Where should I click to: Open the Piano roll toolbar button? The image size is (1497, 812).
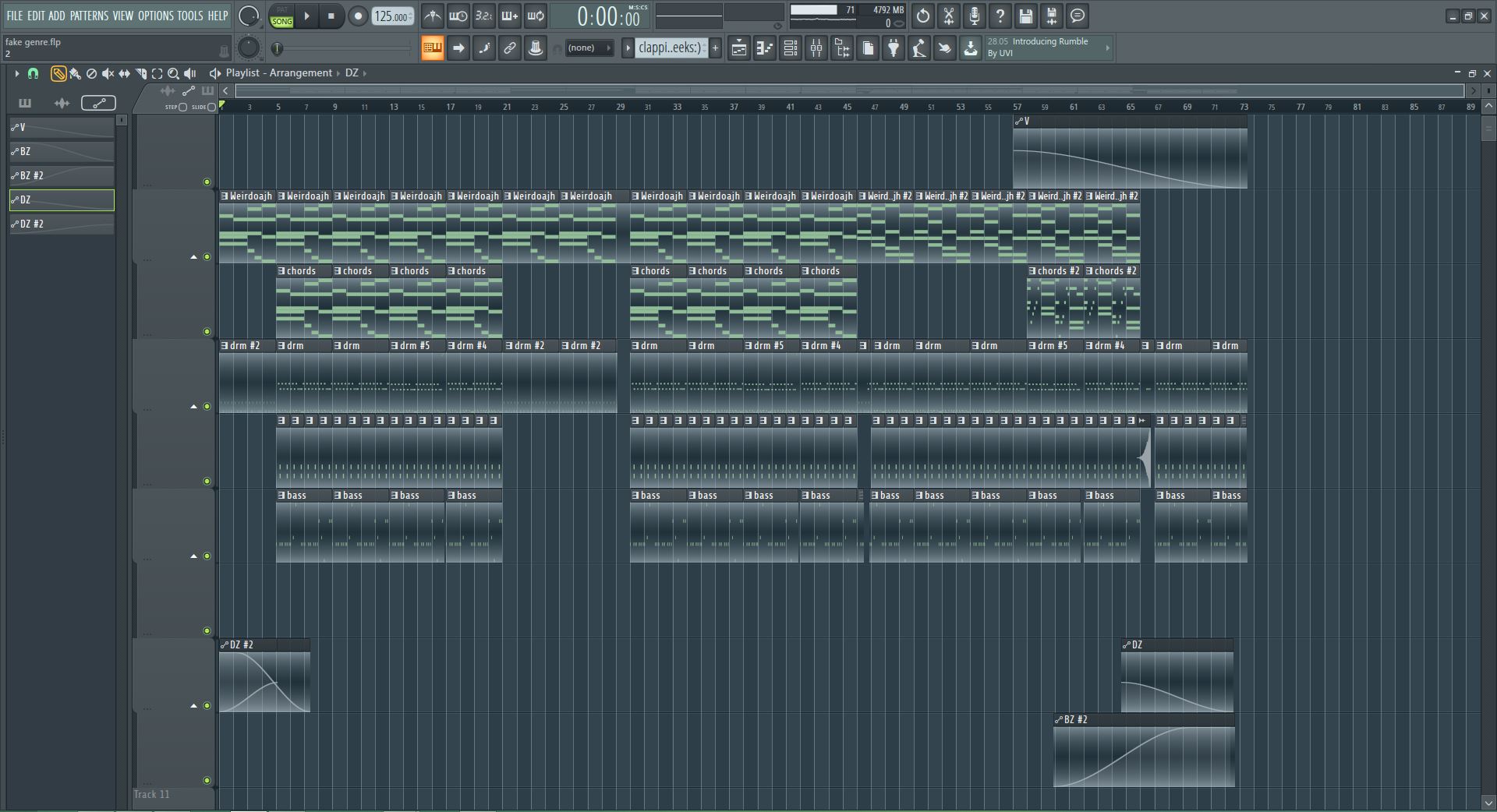[764, 48]
